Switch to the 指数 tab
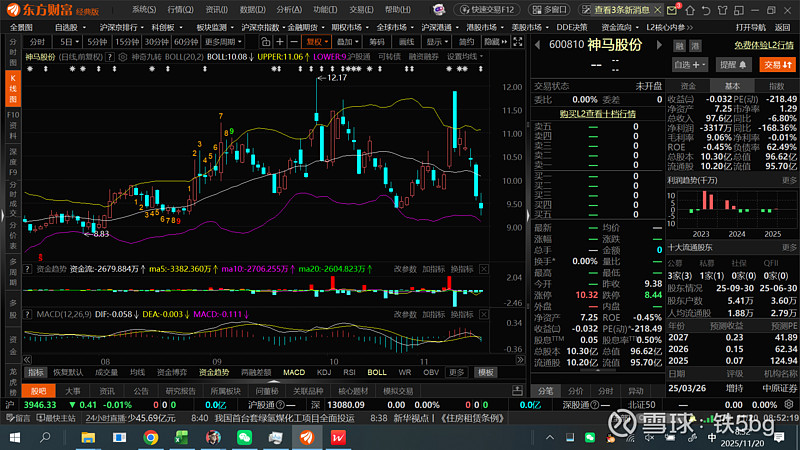Image resolution: width=800 pixels, height=450 pixels. (777, 86)
